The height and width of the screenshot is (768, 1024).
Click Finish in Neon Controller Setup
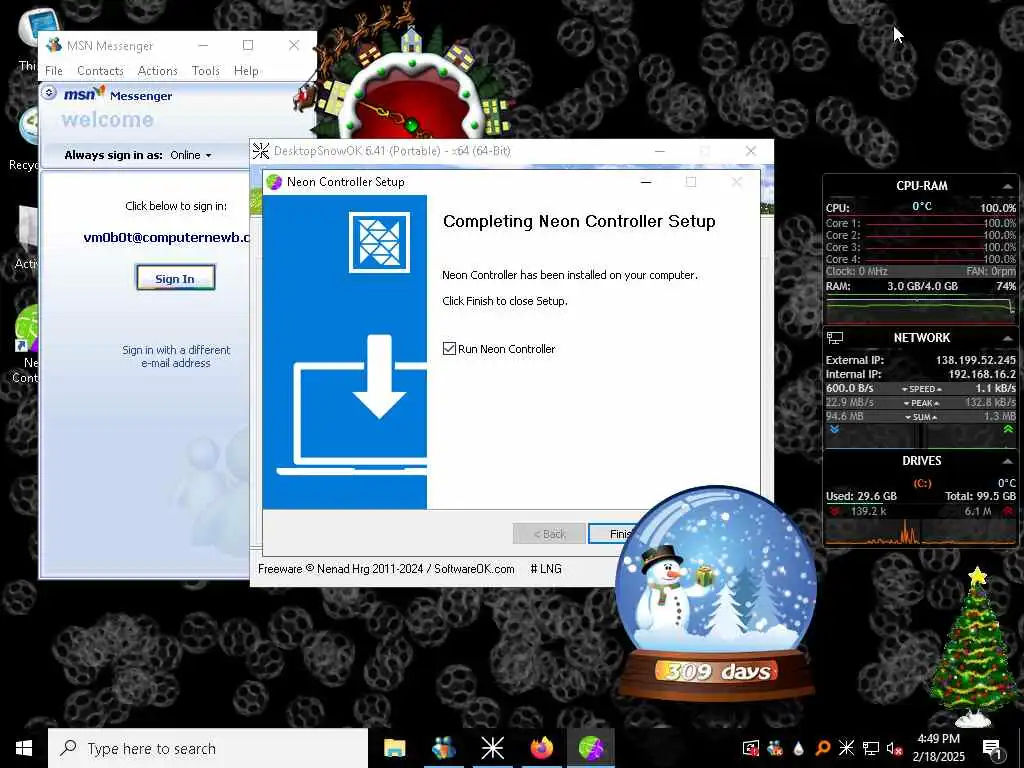click(612, 534)
